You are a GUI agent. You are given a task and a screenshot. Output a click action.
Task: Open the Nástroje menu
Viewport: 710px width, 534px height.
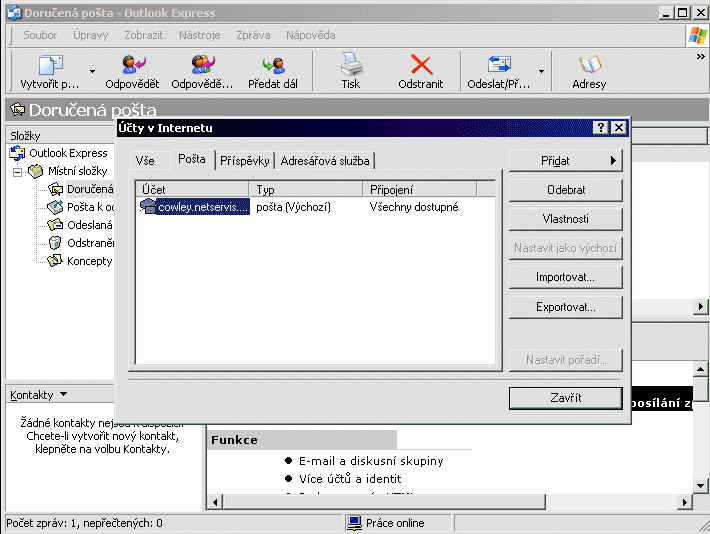click(199, 35)
